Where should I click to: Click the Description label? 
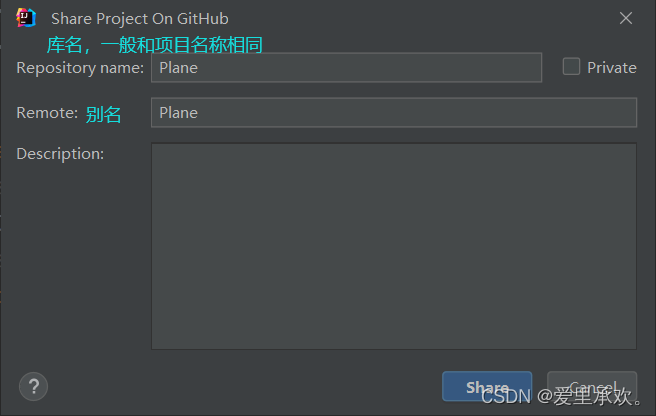pyautogui.click(x=60, y=154)
